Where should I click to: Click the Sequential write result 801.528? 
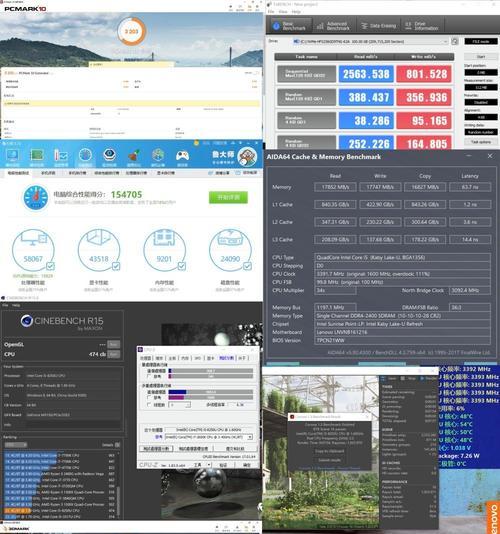pyautogui.click(x=424, y=74)
